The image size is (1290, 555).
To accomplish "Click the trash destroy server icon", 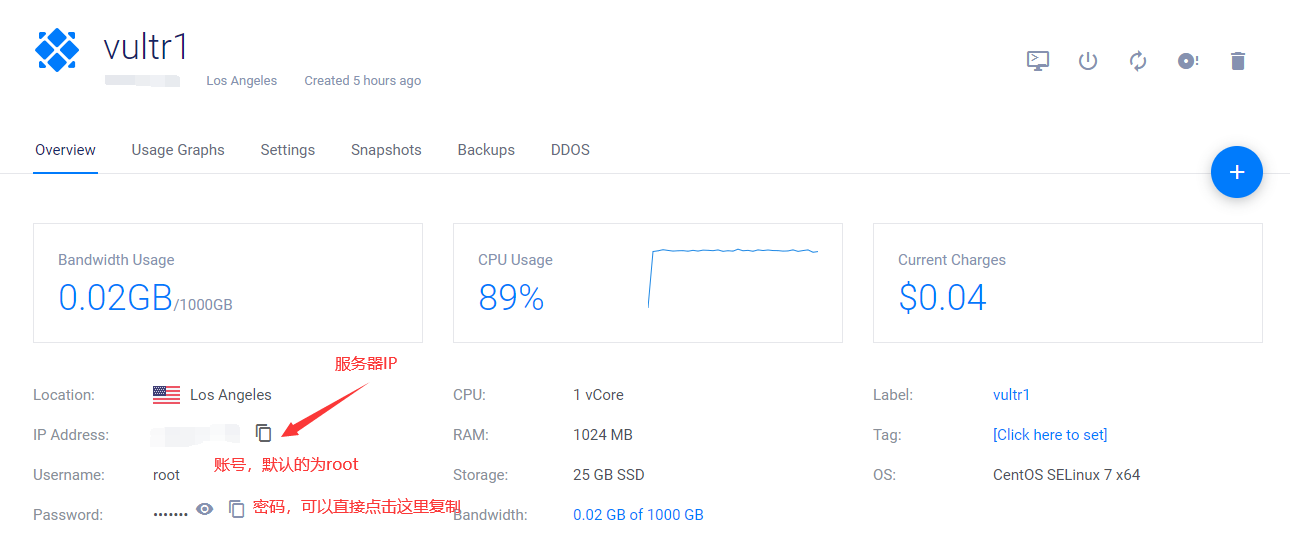I will point(1238,61).
